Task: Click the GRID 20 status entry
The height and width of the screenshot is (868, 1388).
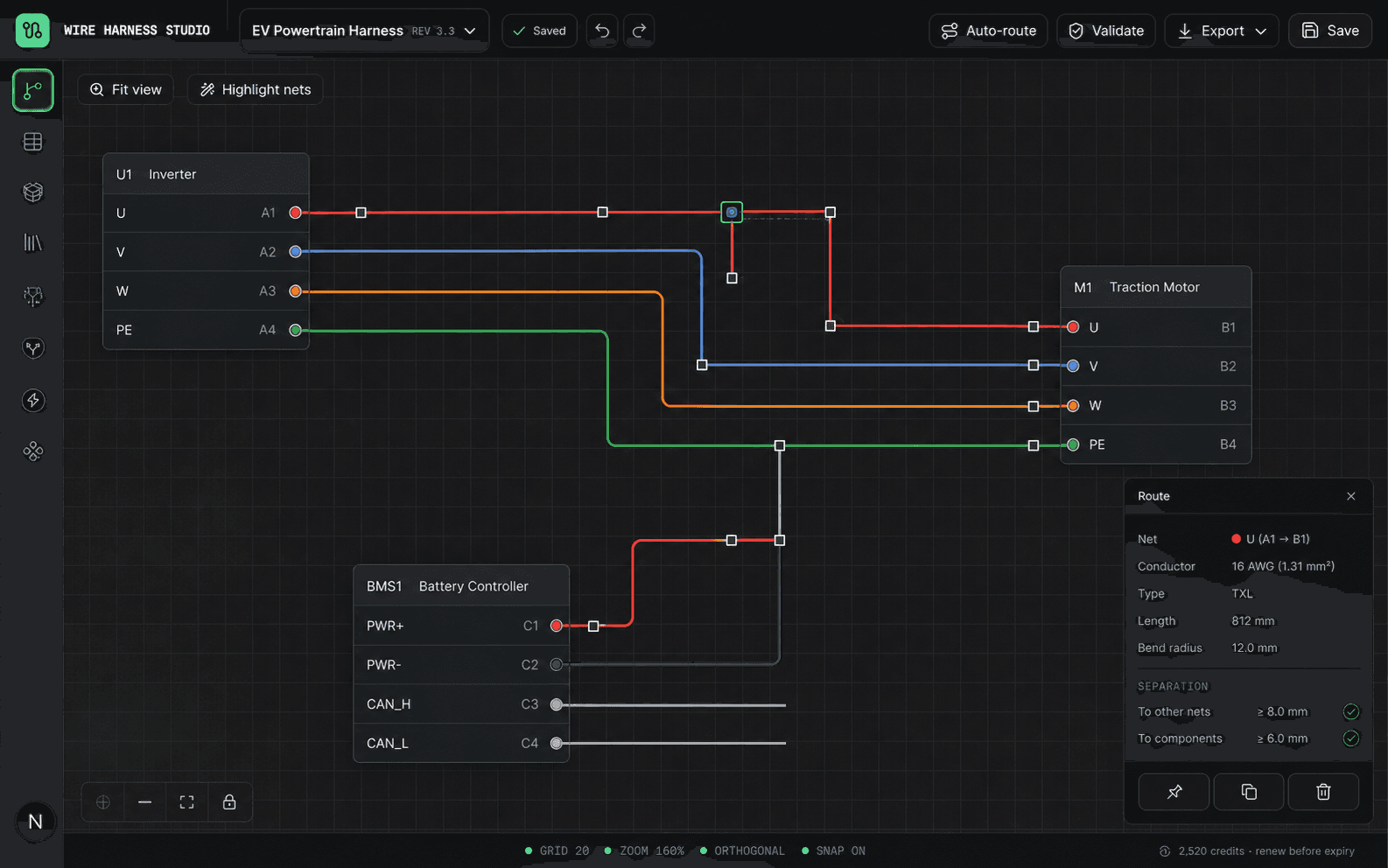Action: pos(557,850)
